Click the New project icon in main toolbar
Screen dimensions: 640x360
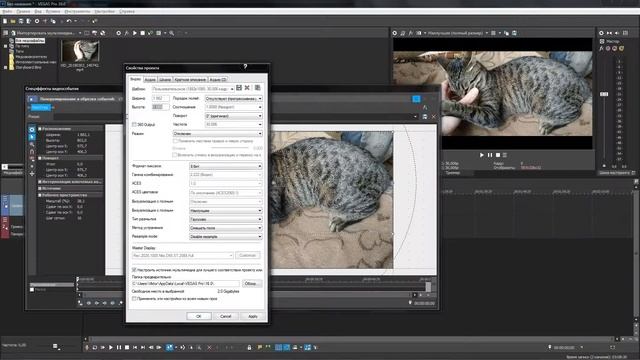[x=5, y=21]
